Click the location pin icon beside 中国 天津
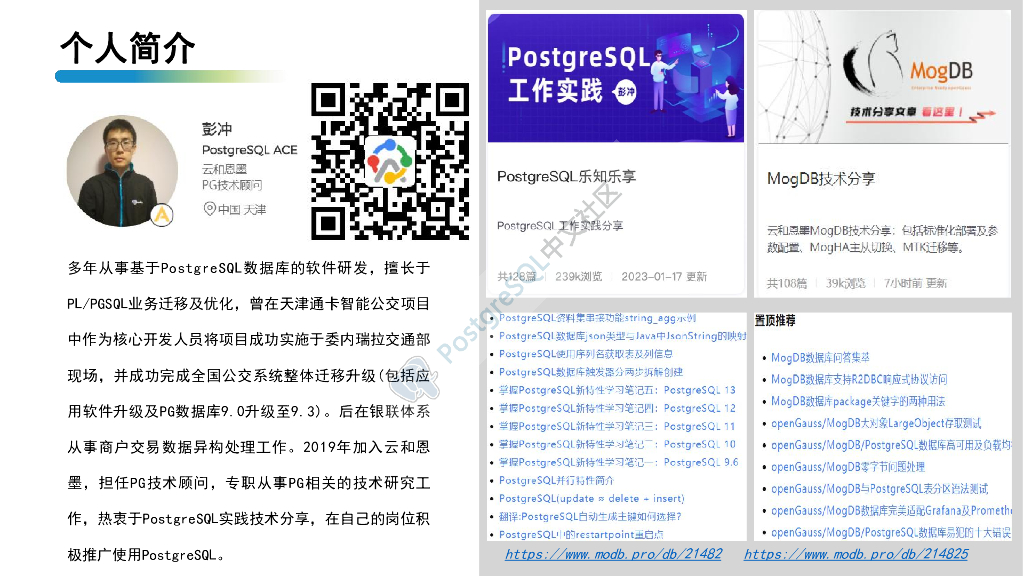 click(x=209, y=209)
